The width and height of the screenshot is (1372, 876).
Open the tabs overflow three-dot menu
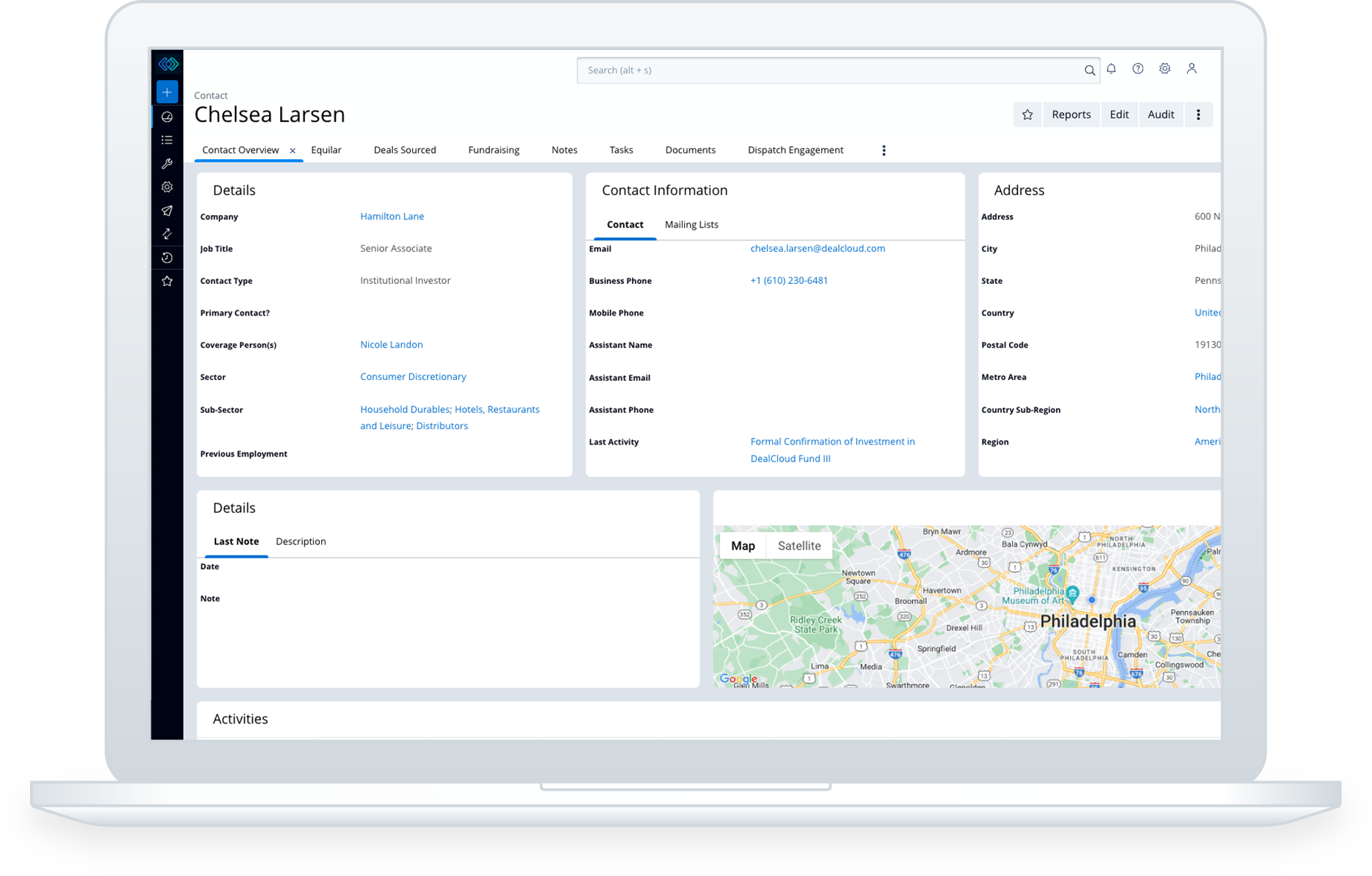(884, 150)
